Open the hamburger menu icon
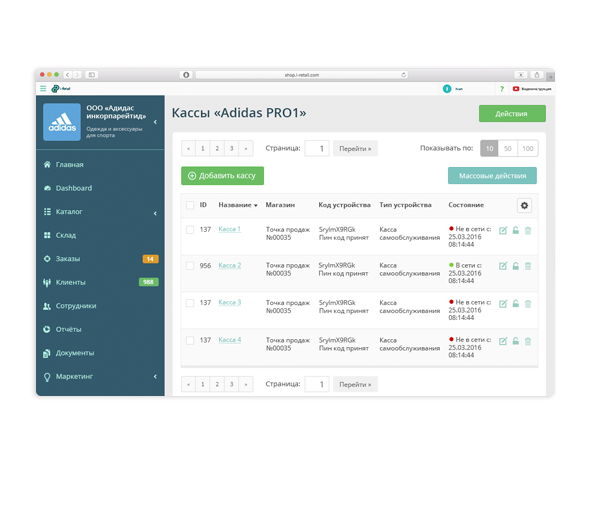 43,89
